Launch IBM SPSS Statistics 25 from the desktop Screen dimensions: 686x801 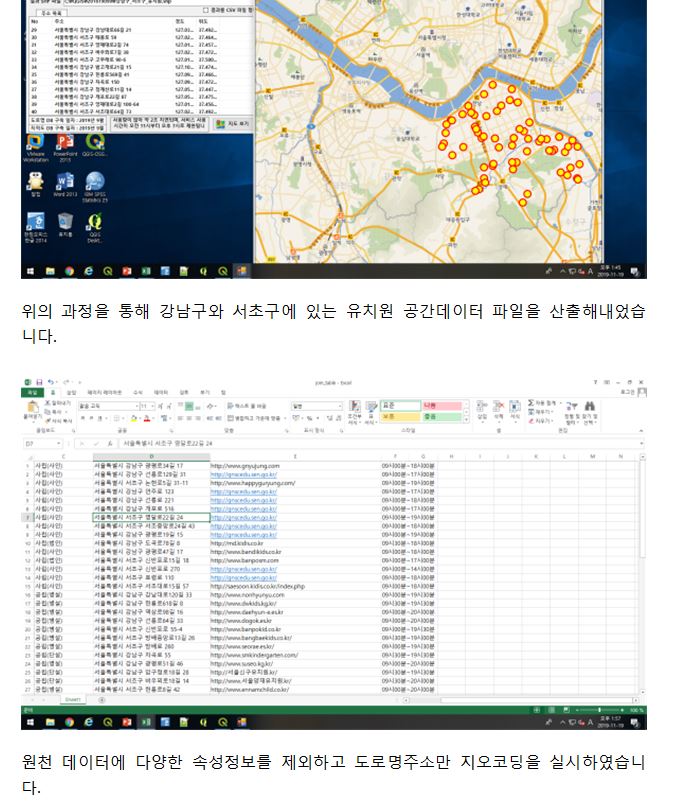pos(95,187)
